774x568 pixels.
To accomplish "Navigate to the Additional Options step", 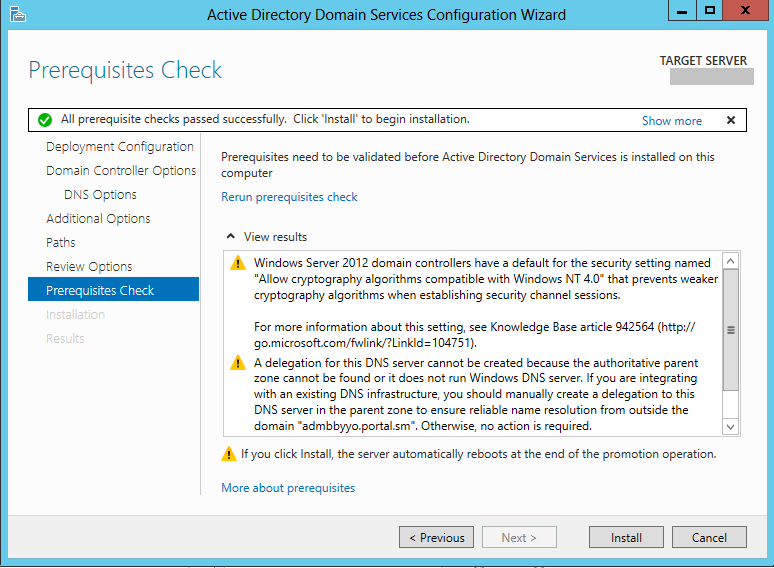I will (98, 219).
